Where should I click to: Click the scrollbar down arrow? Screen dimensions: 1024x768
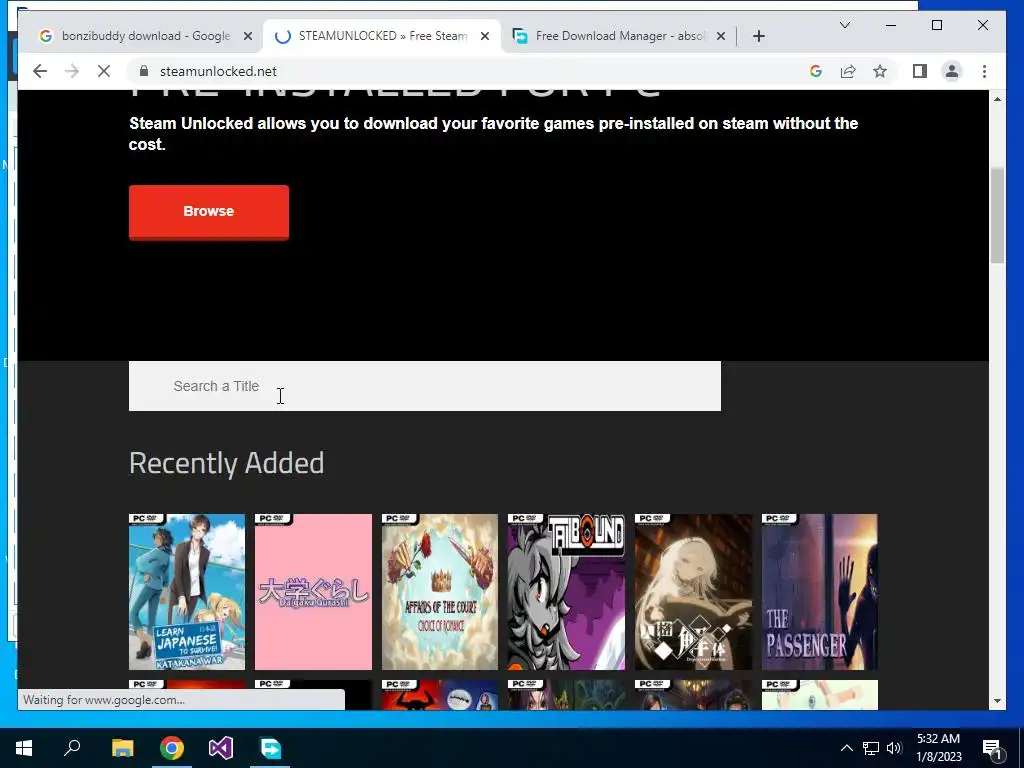[x=997, y=701]
